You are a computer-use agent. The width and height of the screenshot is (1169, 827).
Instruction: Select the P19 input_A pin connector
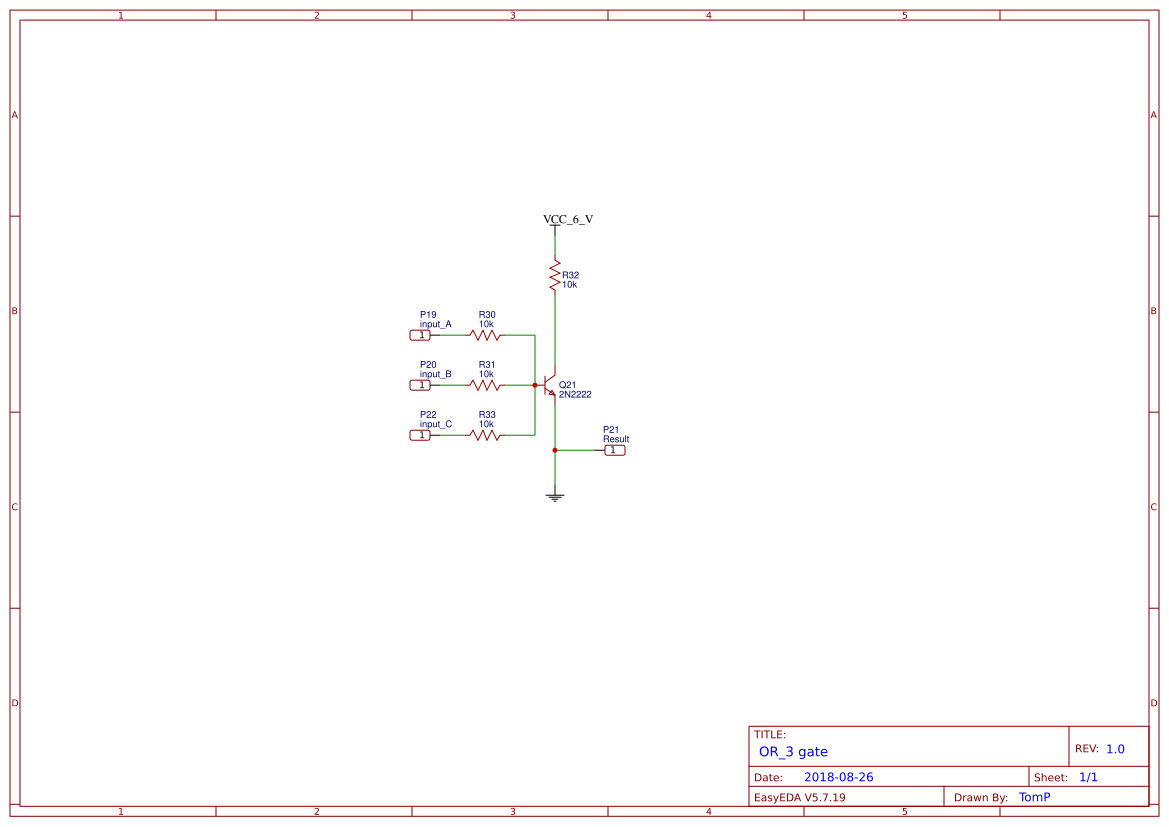tap(421, 334)
